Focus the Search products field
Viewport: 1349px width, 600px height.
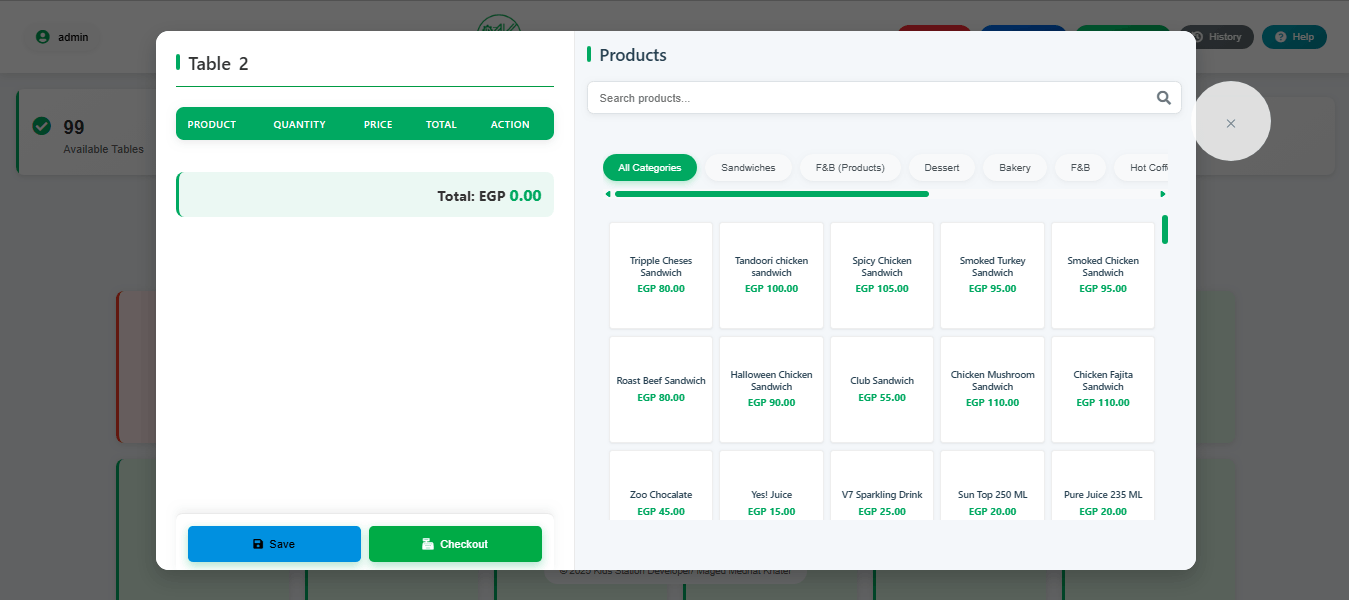(870, 98)
